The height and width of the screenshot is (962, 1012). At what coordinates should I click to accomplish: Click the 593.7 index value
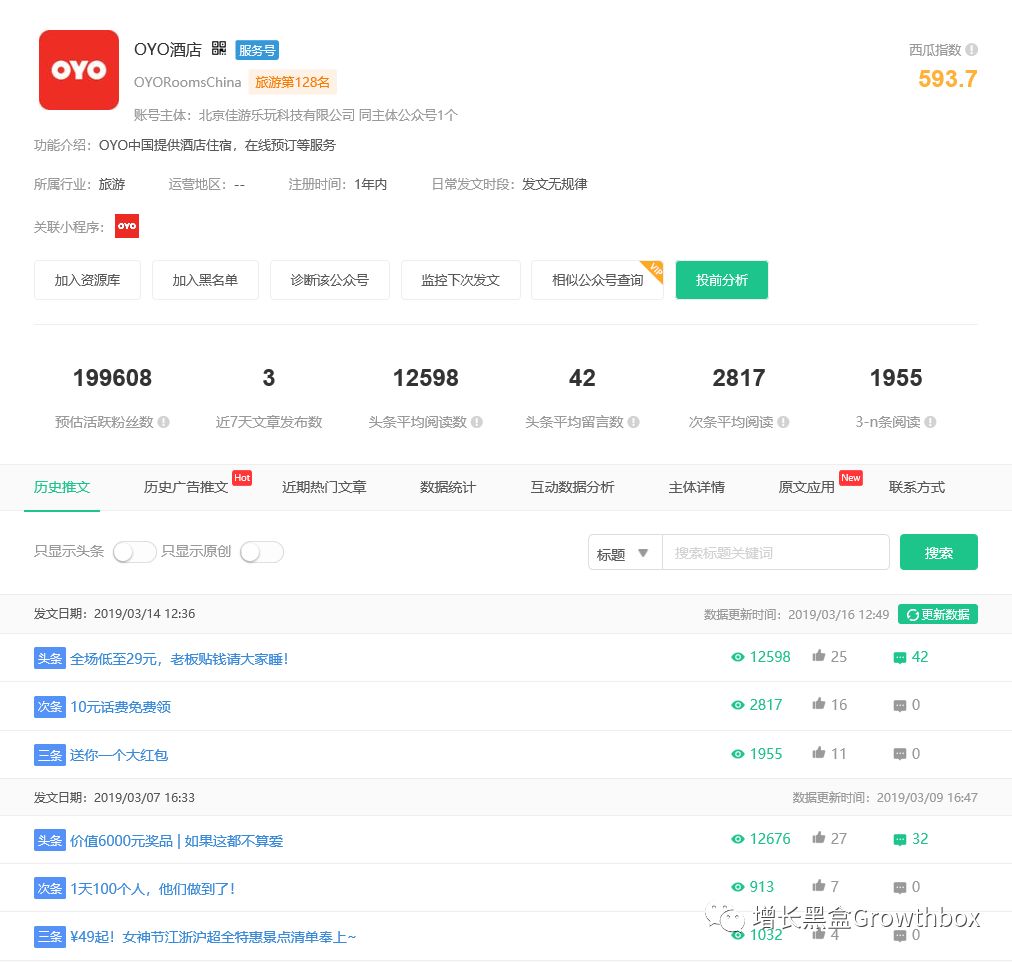point(947,79)
